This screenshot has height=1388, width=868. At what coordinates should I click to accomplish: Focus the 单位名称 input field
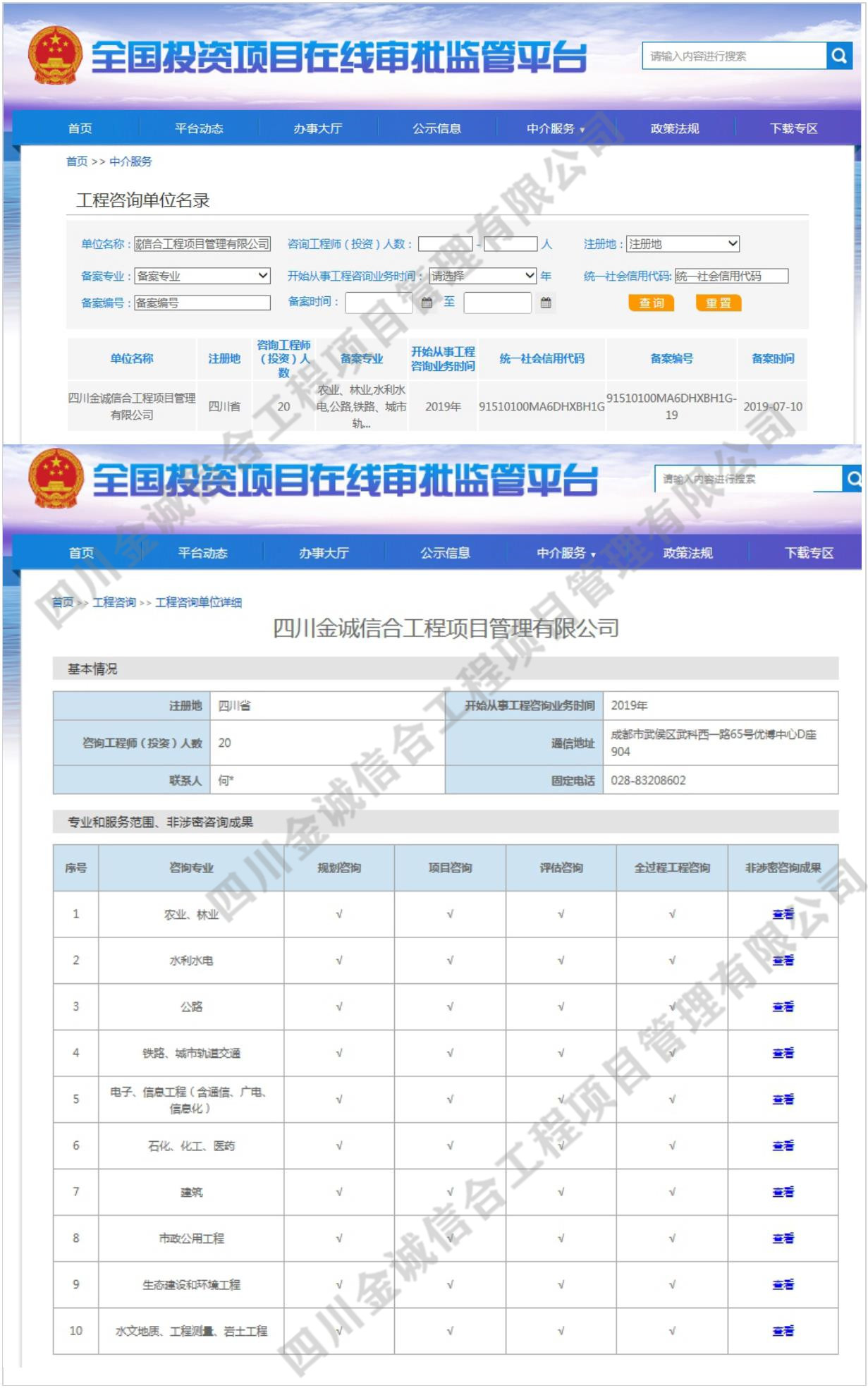pos(202,244)
